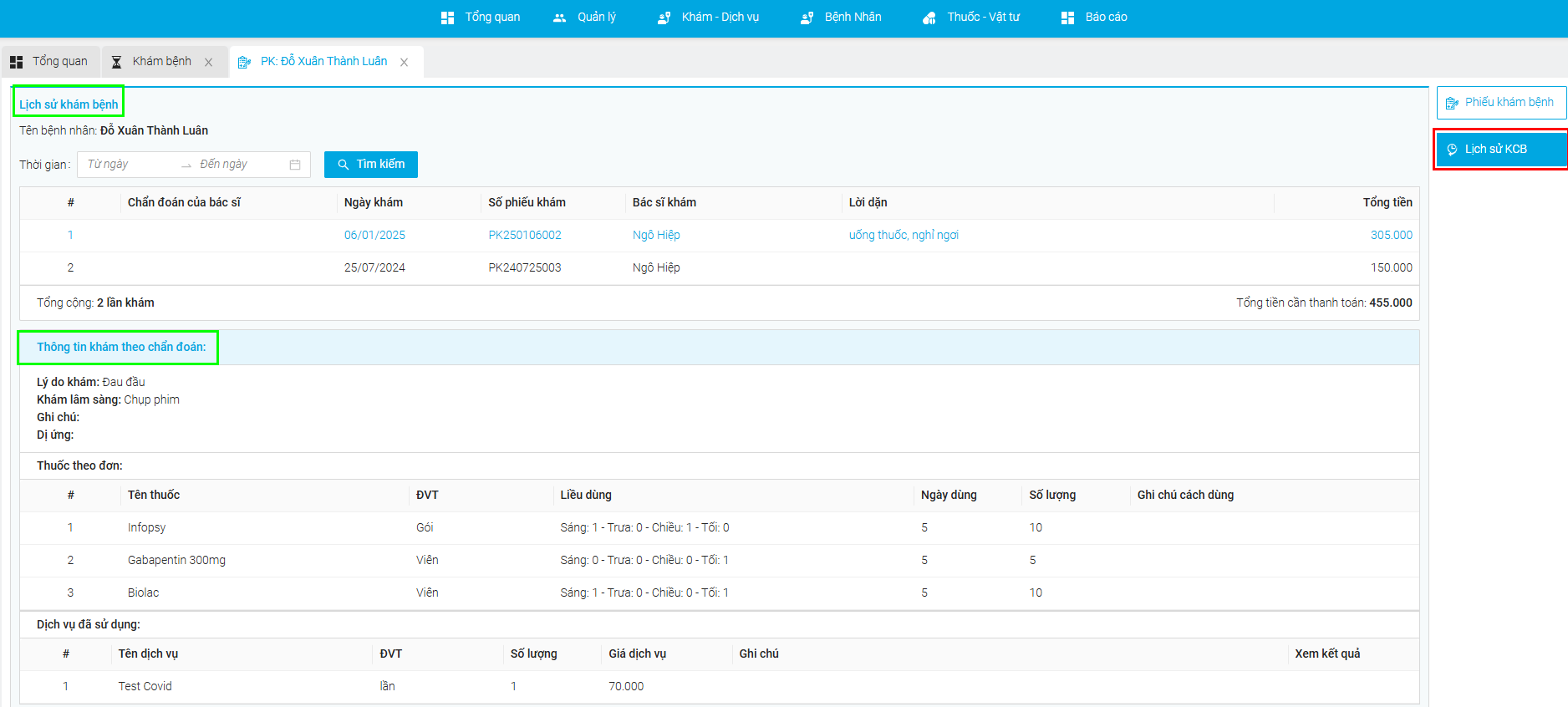The image size is (1568, 707).
Task: Click the Phiếu khám bệnh form icon
Action: [1453, 103]
